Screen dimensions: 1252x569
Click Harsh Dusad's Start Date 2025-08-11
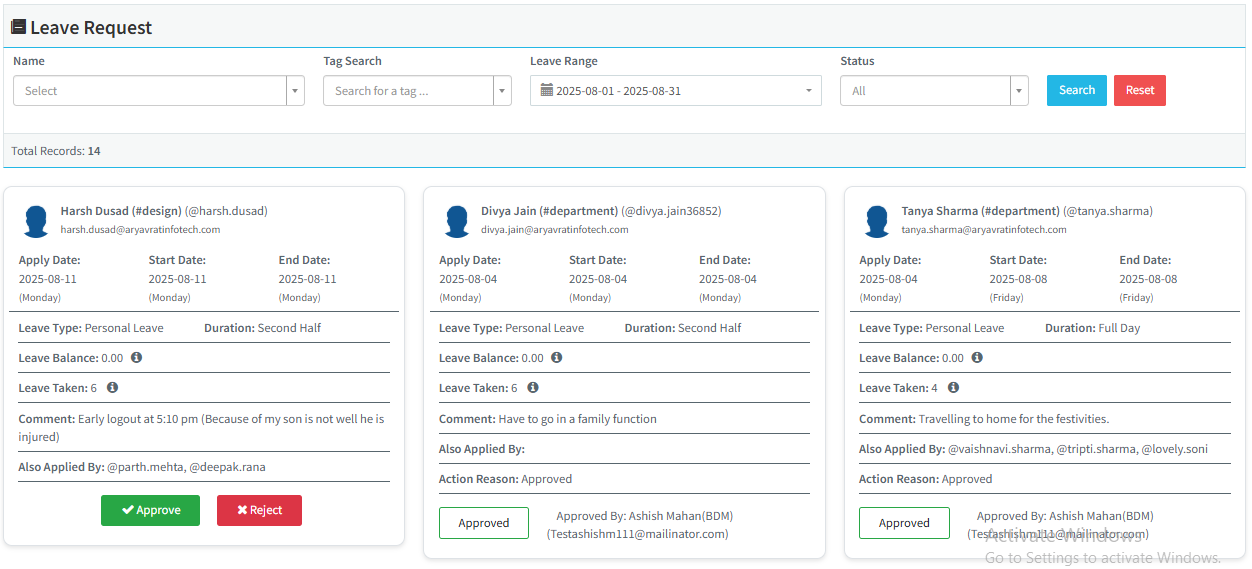click(x=177, y=279)
